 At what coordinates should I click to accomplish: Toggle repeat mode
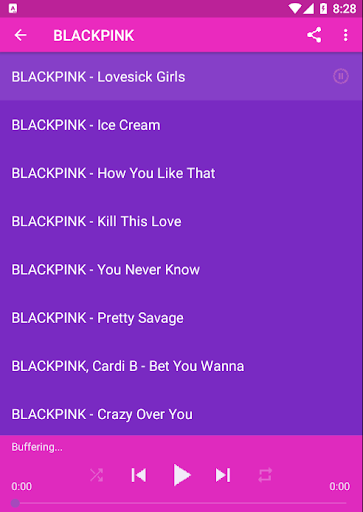pyautogui.click(x=265, y=475)
